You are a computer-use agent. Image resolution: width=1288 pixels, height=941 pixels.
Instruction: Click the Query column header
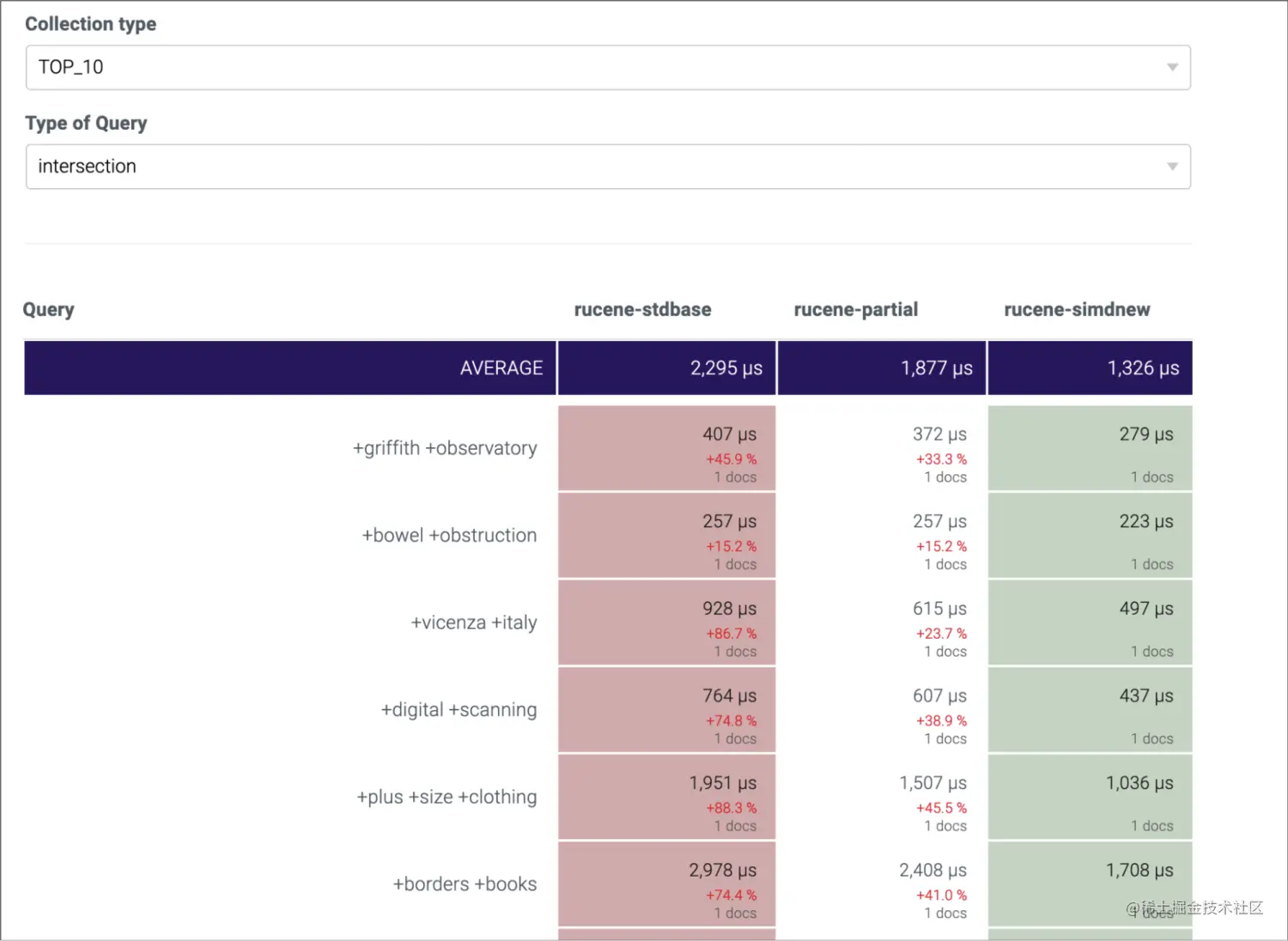pyautogui.click(x=48, y=310)
